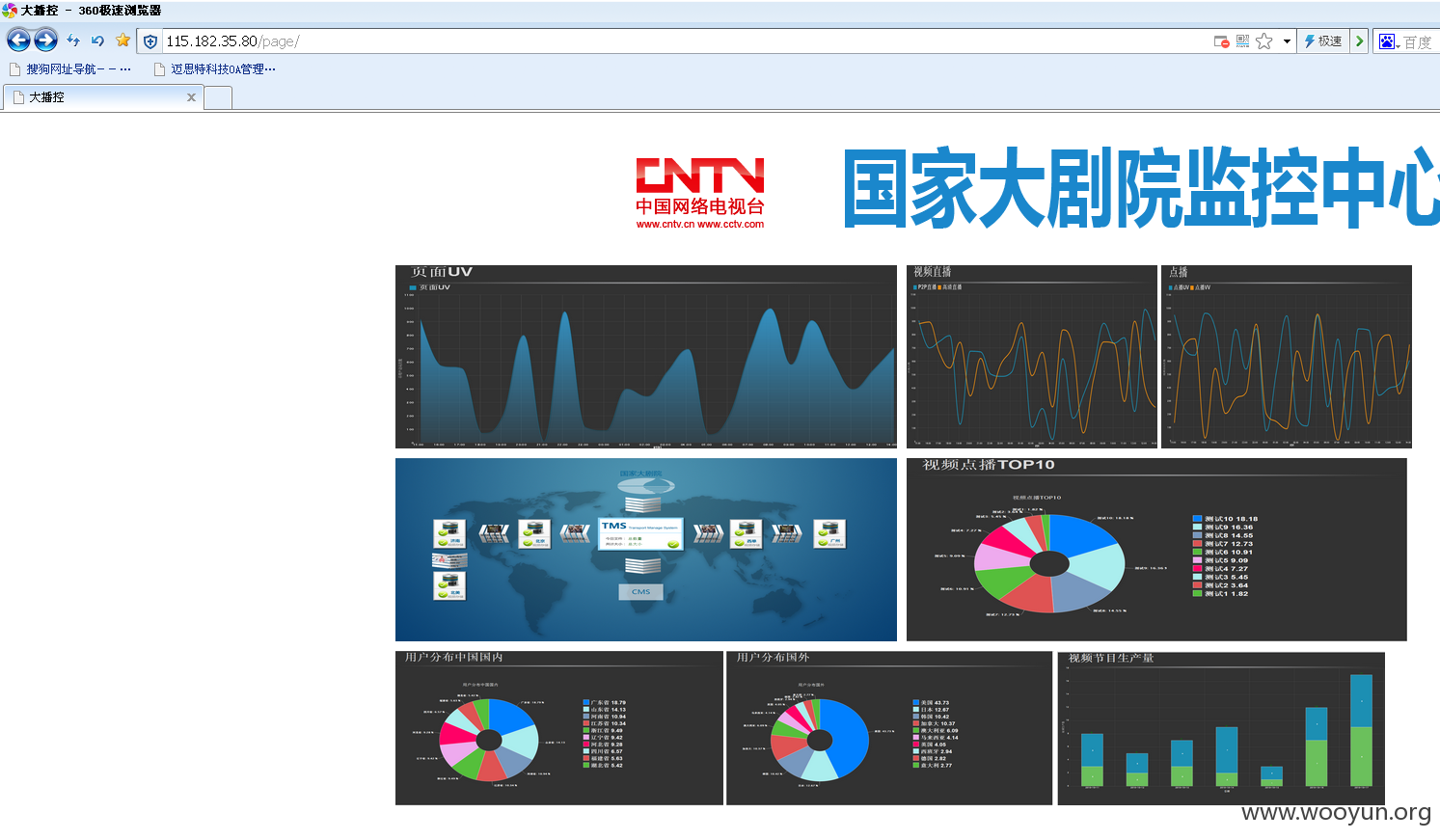Click the 测试4 magenta legend swatch
The height and width of the screenshot is (840, 1440).
(1197, 569)
